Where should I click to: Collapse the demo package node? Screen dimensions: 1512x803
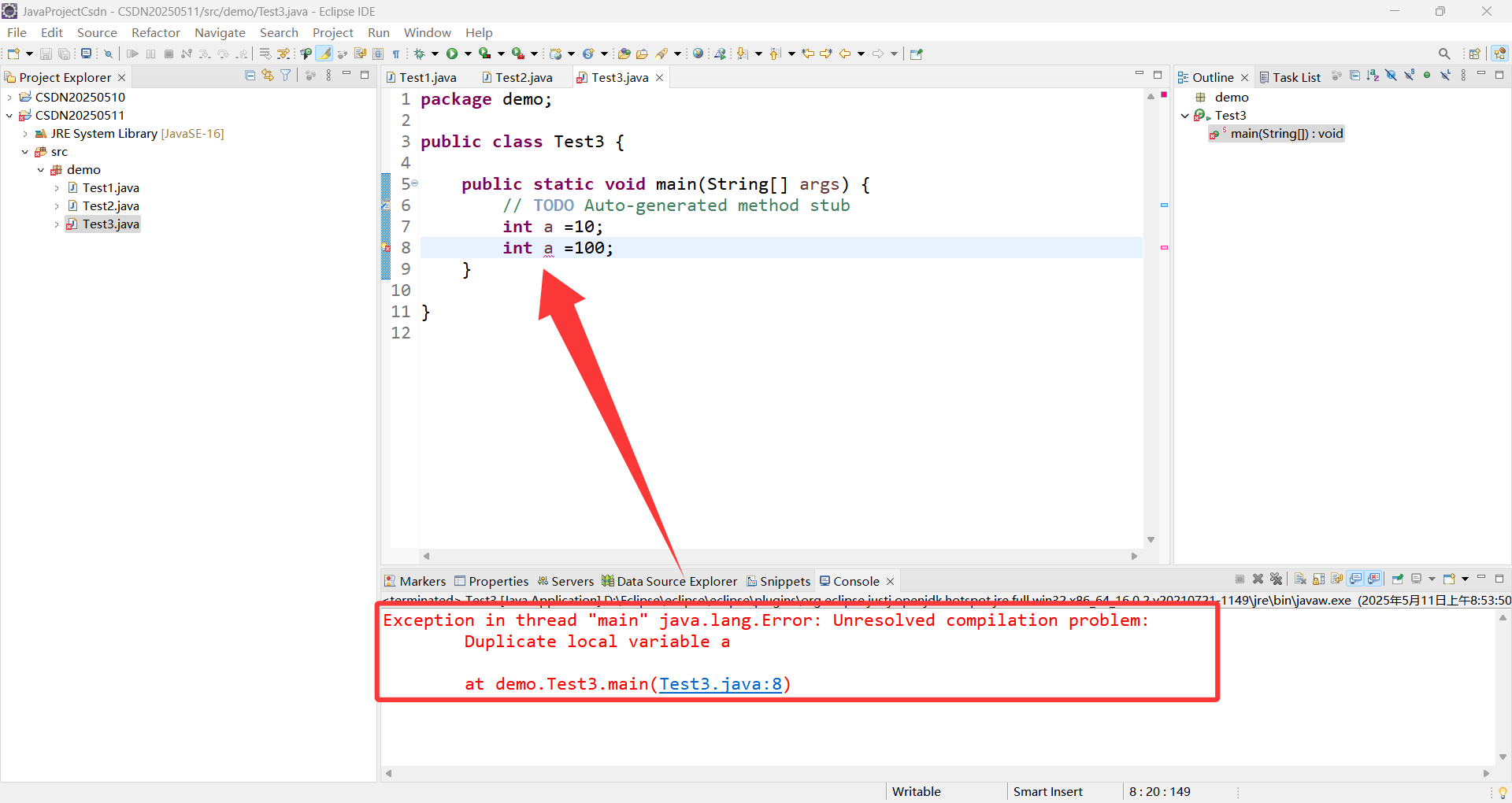coord(41,170)
